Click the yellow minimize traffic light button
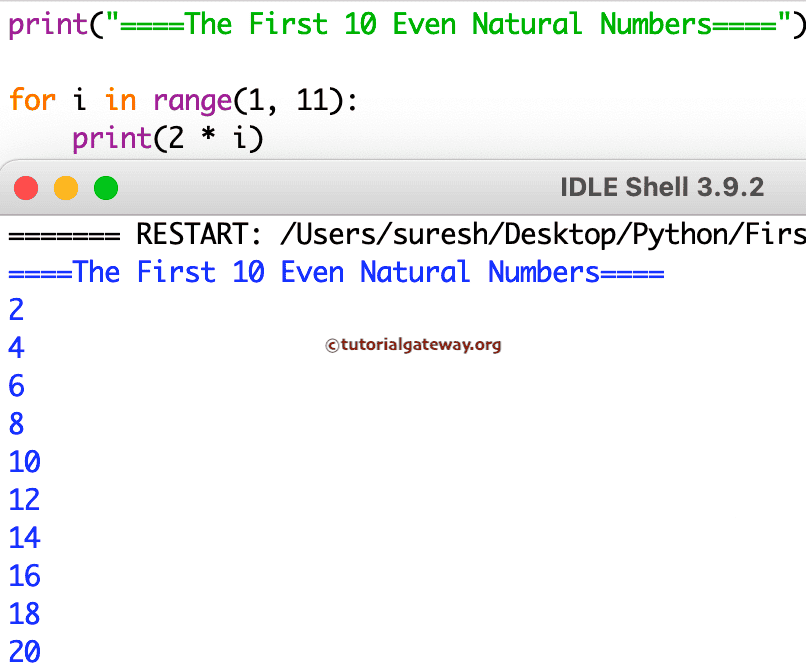Viewport: 806px width, 668px height. [x=65, y=187]
